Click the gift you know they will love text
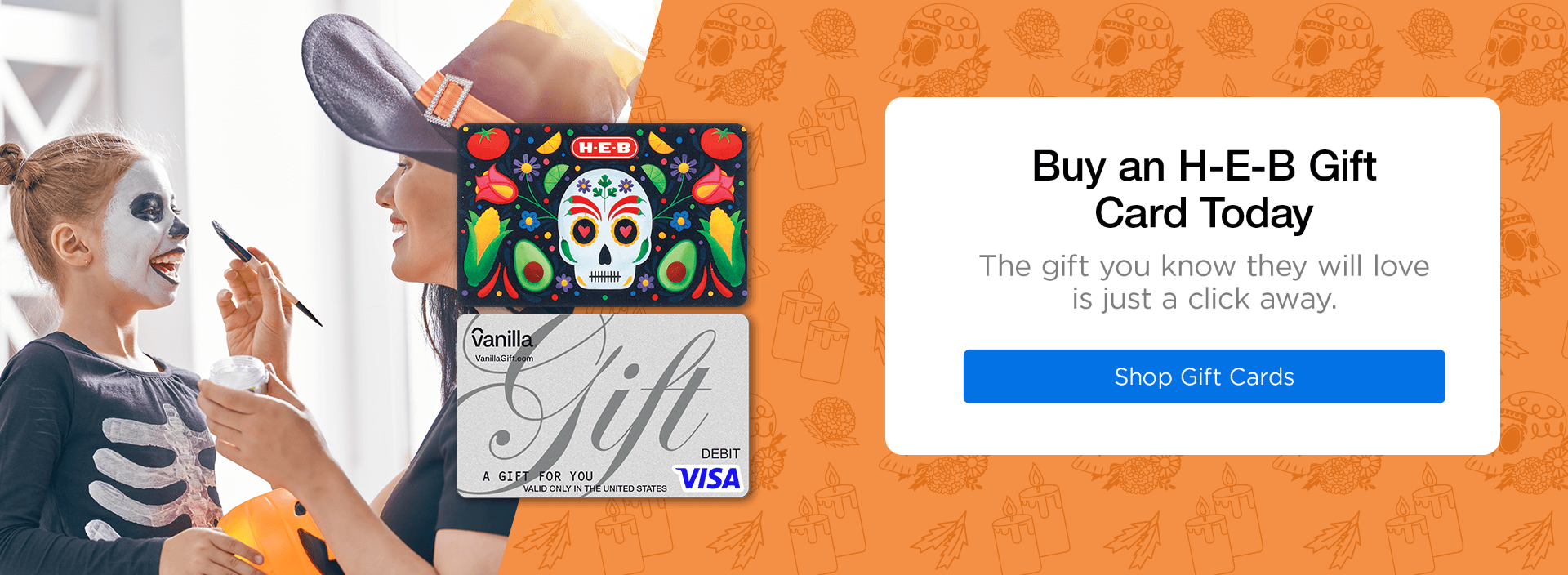The width and height of the screenshot is (1568, 575). pyautogui.click(x=1204, y=282)
